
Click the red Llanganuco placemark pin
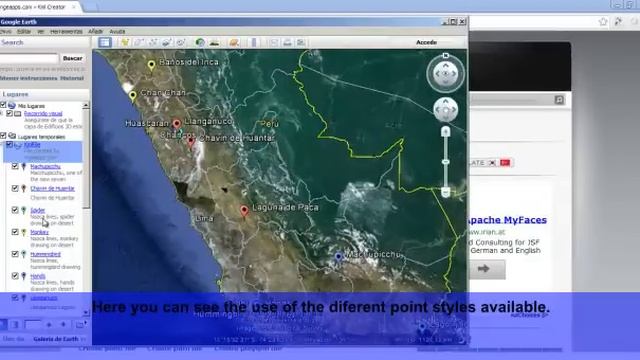pyautogui.click(x=176, y=123)
